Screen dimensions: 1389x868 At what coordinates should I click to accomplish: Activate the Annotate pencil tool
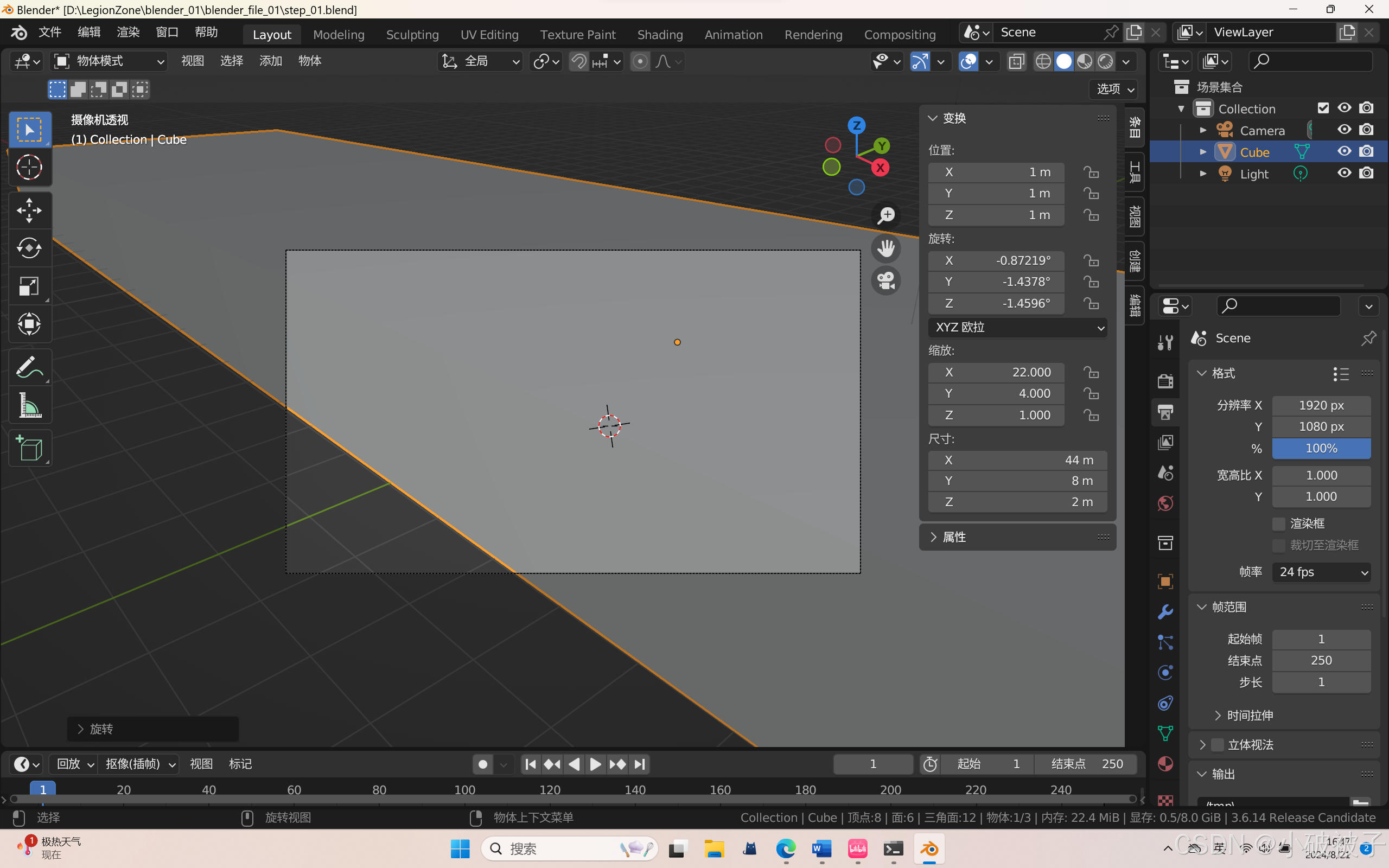[x=29, y=367]
